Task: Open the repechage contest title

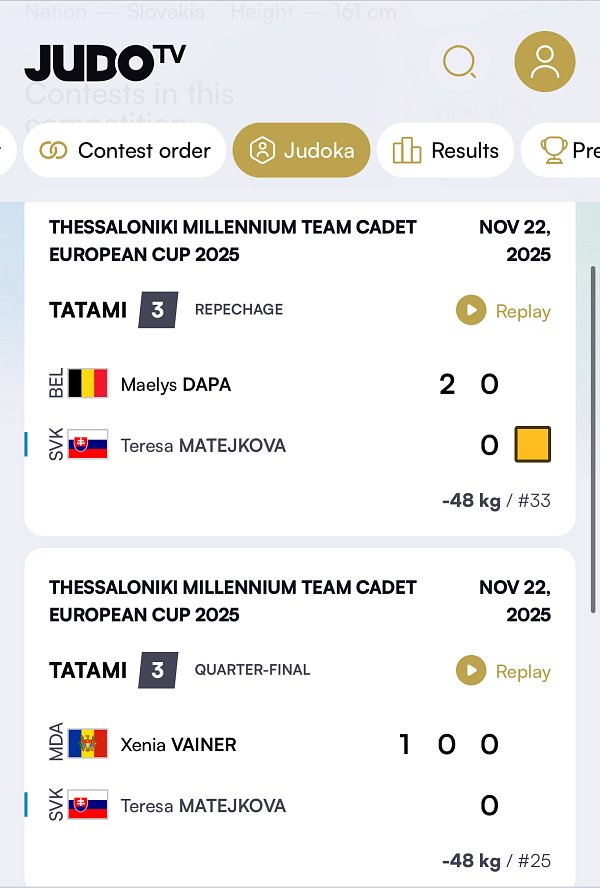Action: click(x=233, y=240)
